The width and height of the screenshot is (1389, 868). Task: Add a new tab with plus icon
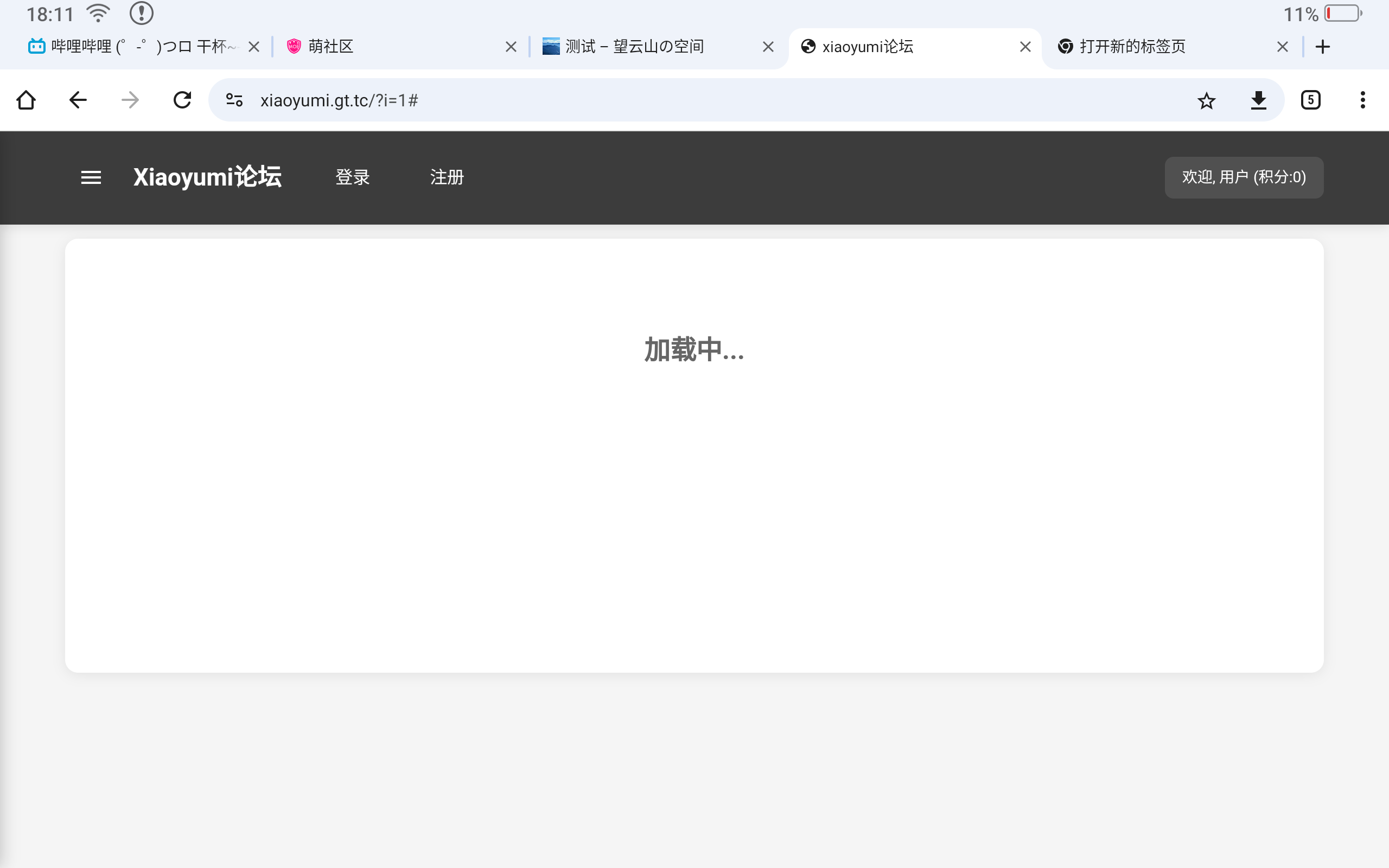coord(1322,47)
